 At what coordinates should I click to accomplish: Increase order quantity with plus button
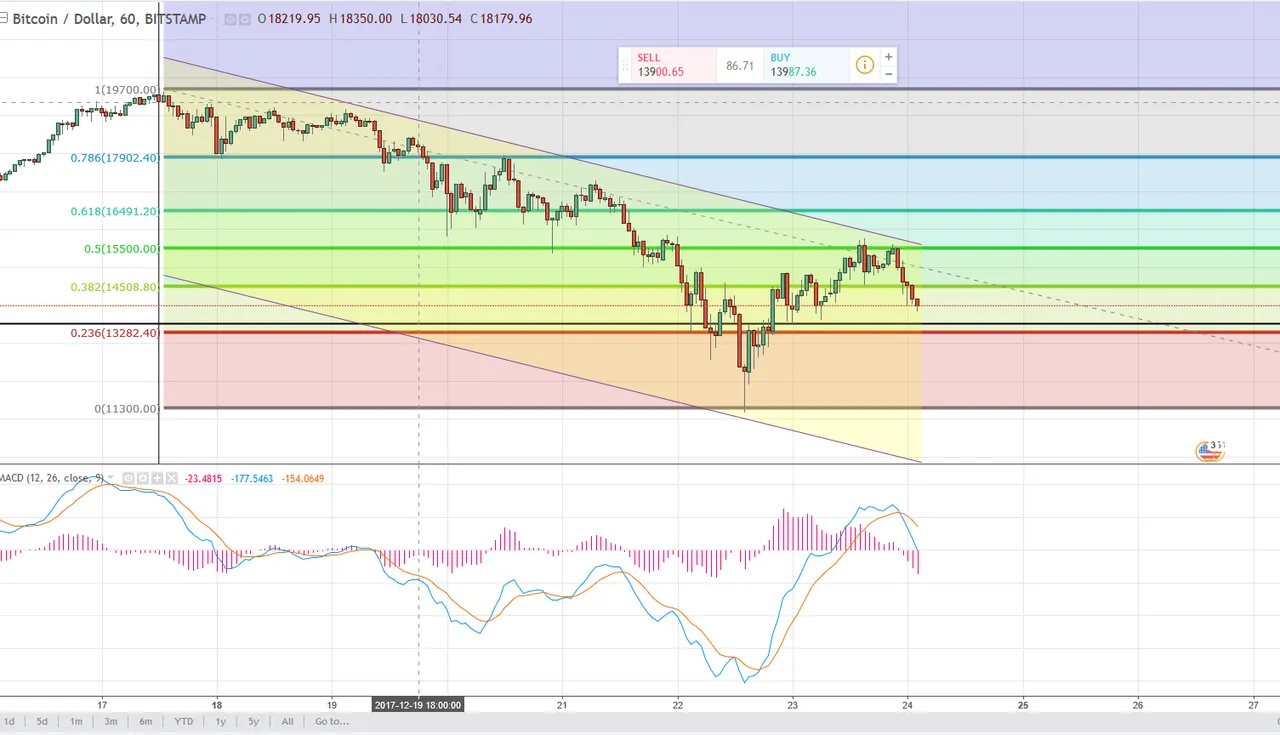point(888,57)
